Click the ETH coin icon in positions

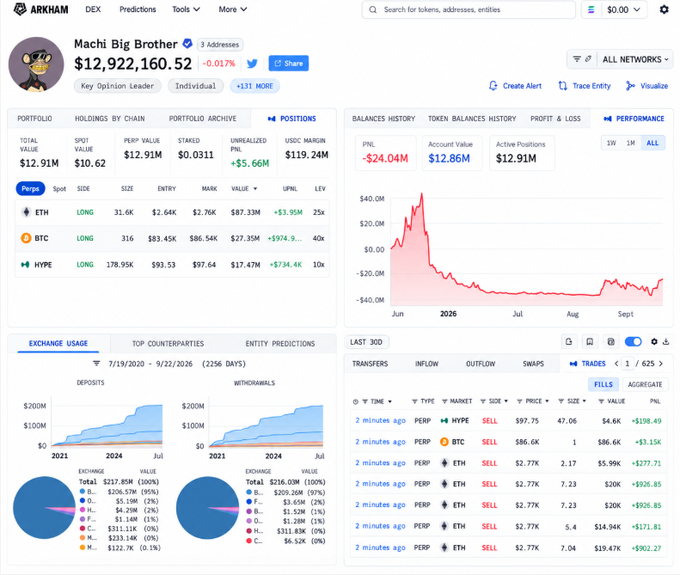click(x=26, y=212)
